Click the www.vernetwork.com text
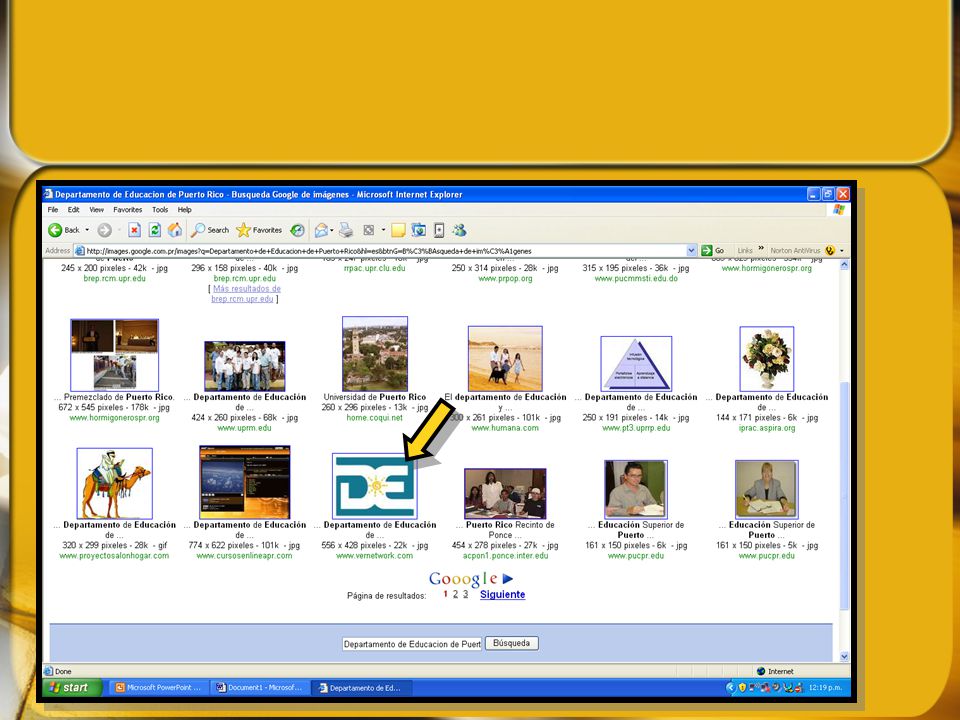 pyautogui.click(x=375, y=556)
